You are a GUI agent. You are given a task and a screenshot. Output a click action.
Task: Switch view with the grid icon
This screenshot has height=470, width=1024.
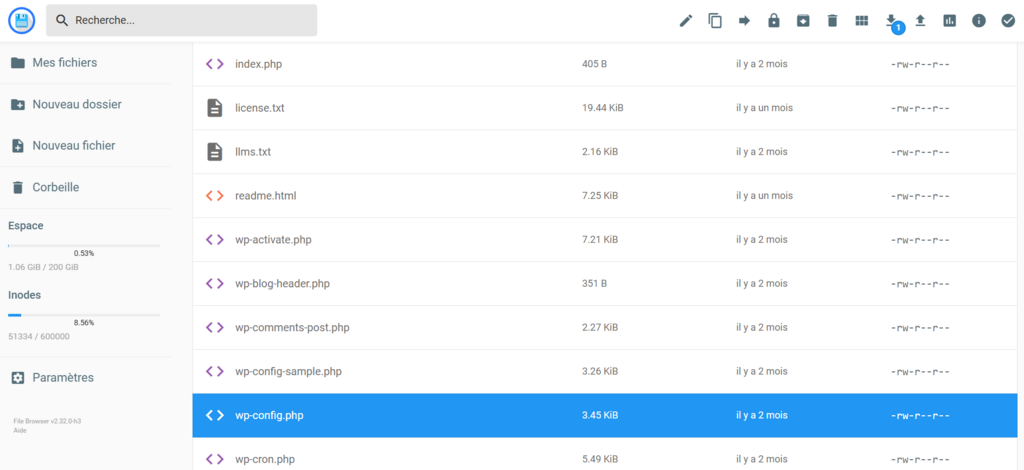tap(861, 21)
